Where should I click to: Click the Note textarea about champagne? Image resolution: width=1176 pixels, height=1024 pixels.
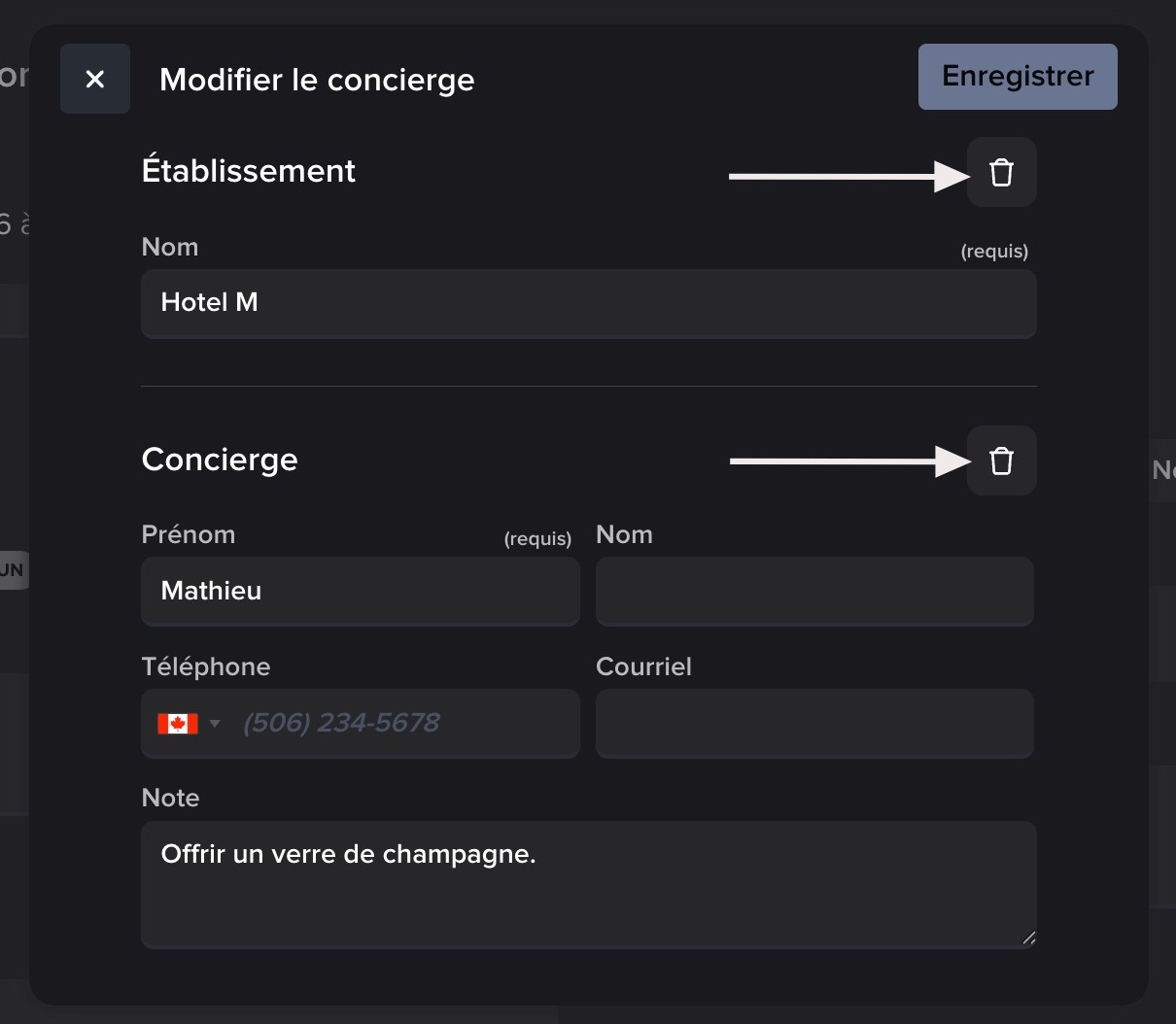pyautogui.click(x=588, y=883)
